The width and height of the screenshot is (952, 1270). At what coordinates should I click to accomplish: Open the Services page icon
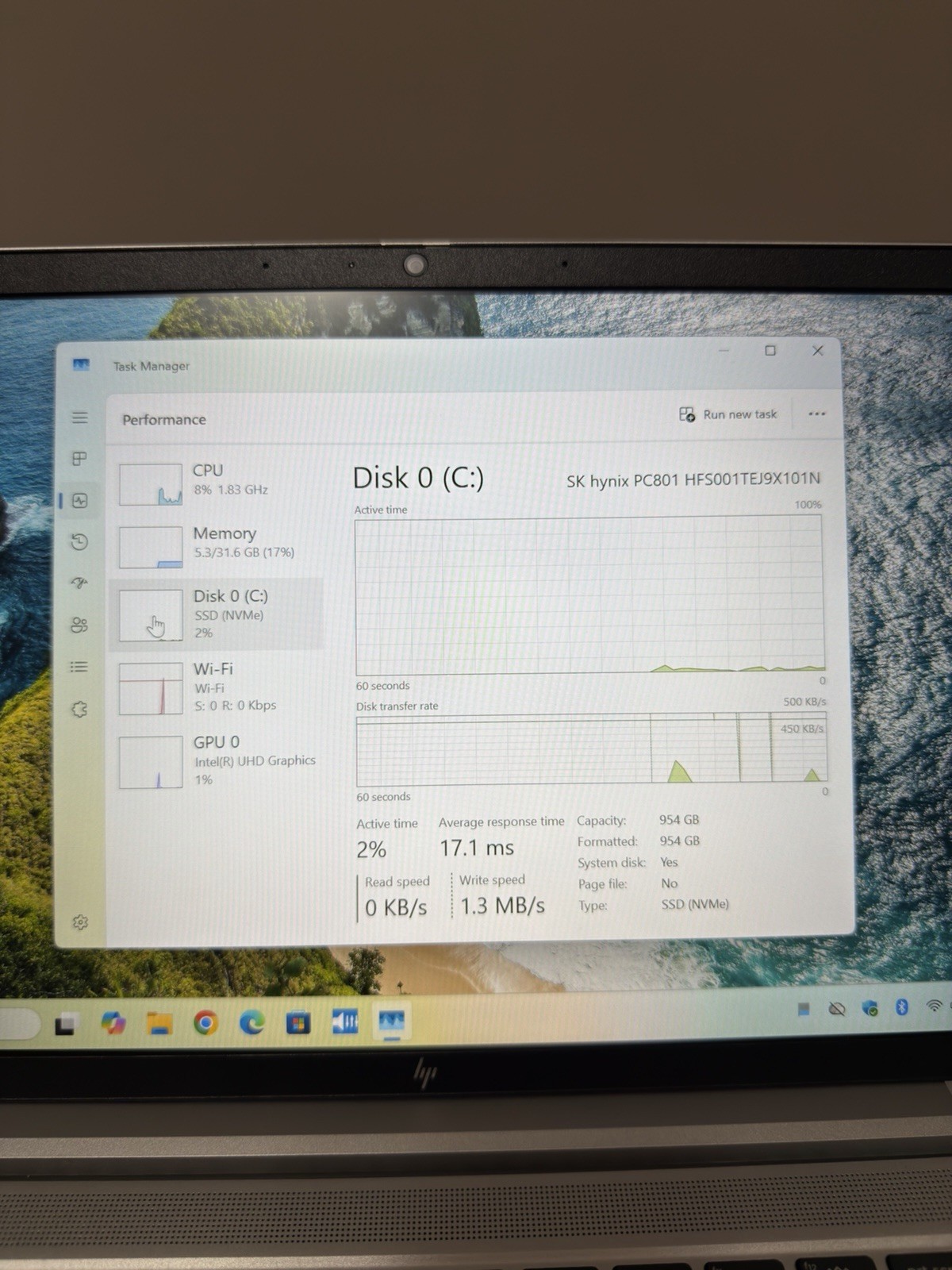click(x=79, y=709)
